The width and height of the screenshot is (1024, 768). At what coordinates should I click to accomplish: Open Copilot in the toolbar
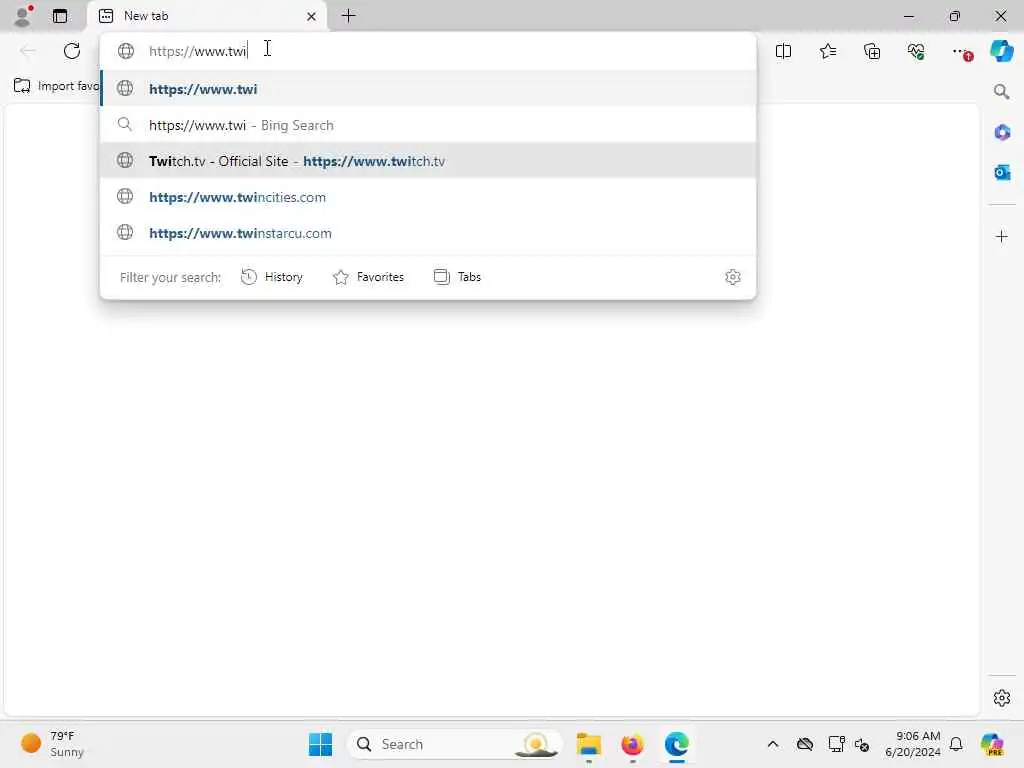tap(1002, 51)
